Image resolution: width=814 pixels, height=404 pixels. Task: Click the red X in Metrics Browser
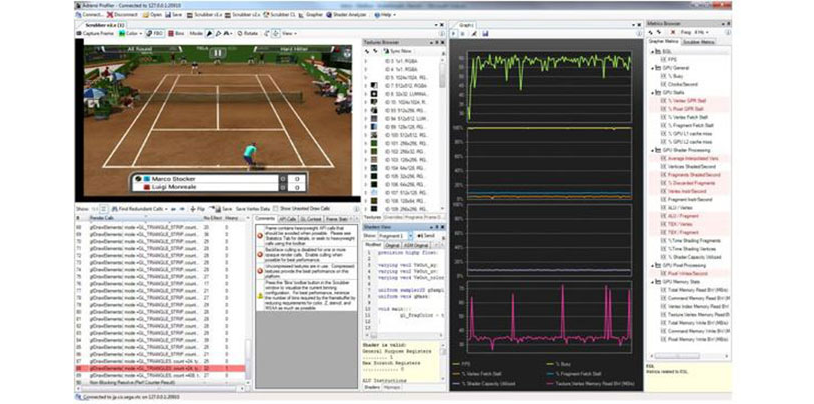(673, 32)
